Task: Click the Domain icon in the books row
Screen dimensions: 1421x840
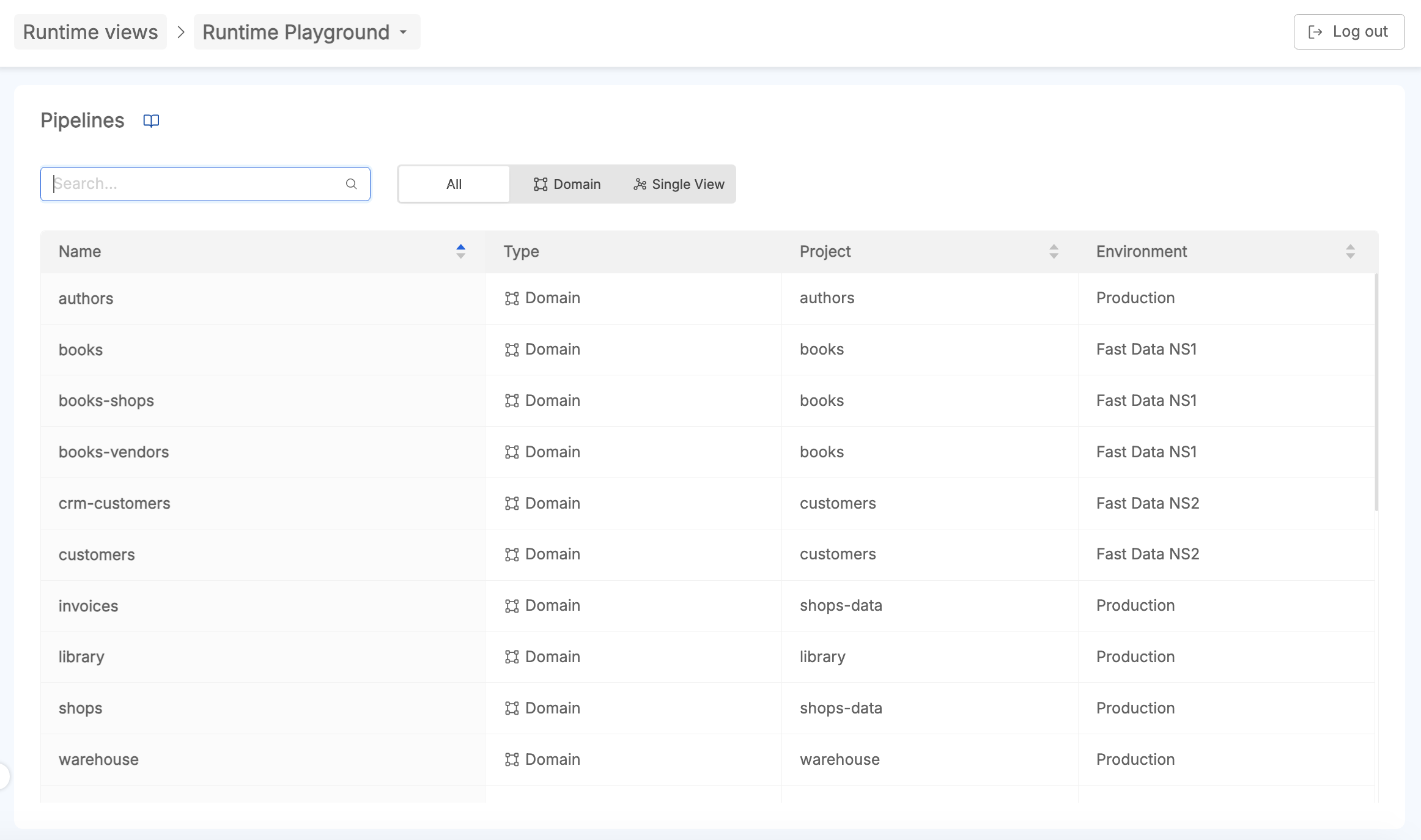Action: click(x=513, y=349)
